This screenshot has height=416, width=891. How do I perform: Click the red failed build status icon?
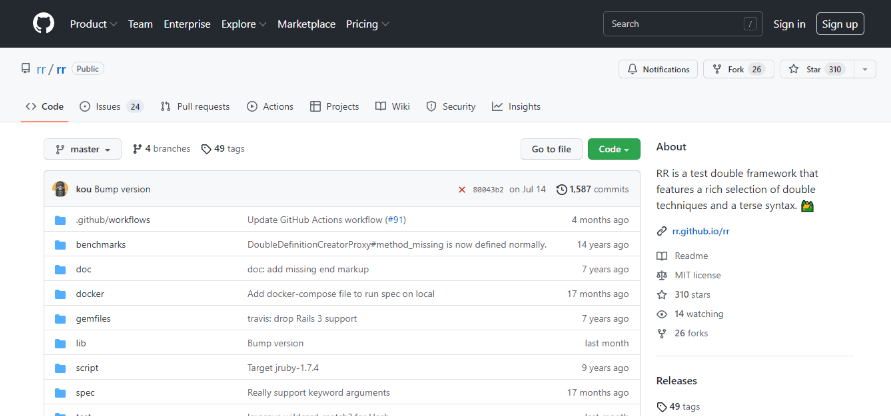tap(462, 189)
